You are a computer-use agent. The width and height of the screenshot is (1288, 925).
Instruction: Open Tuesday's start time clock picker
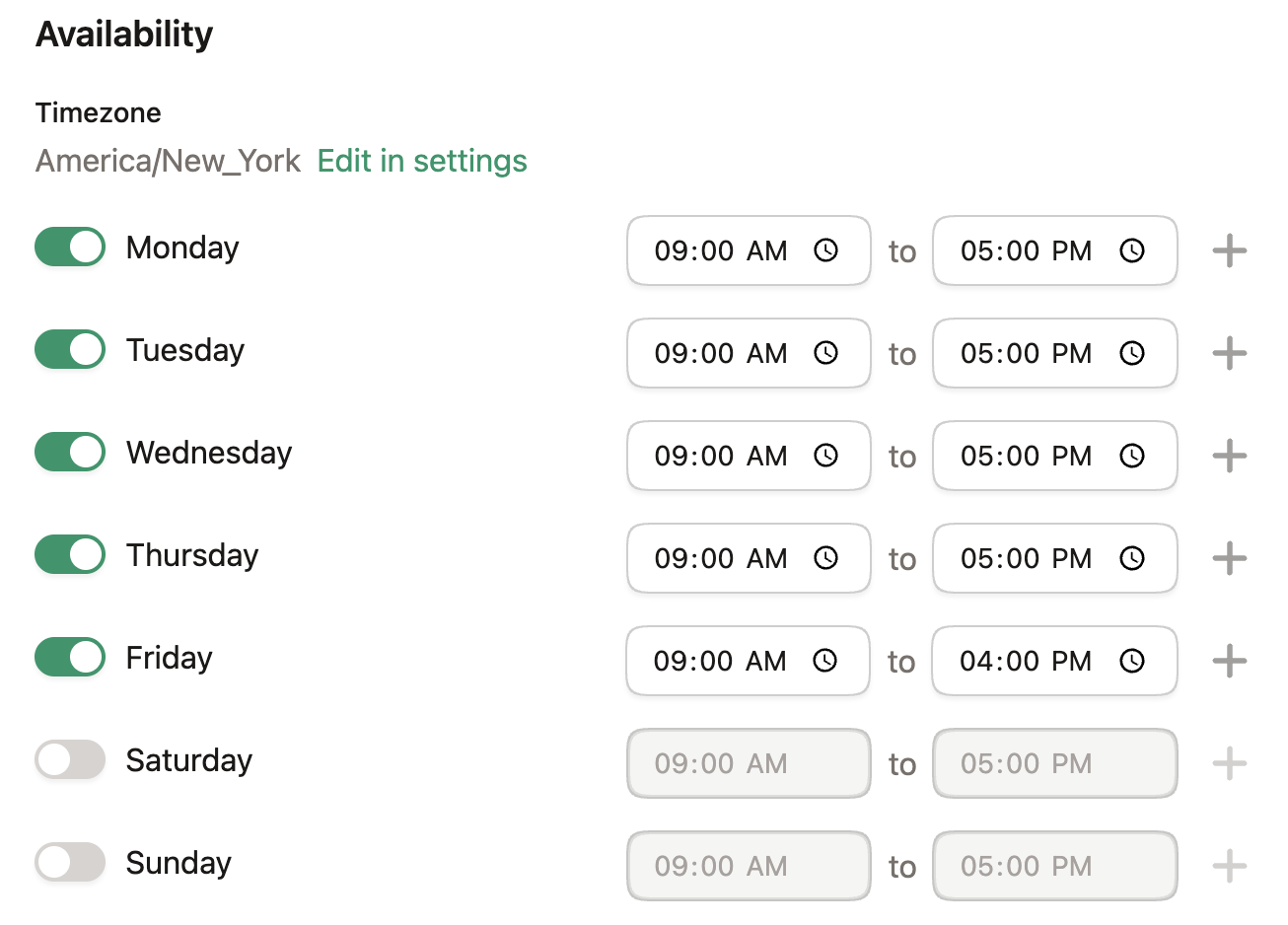coord(826,353)
